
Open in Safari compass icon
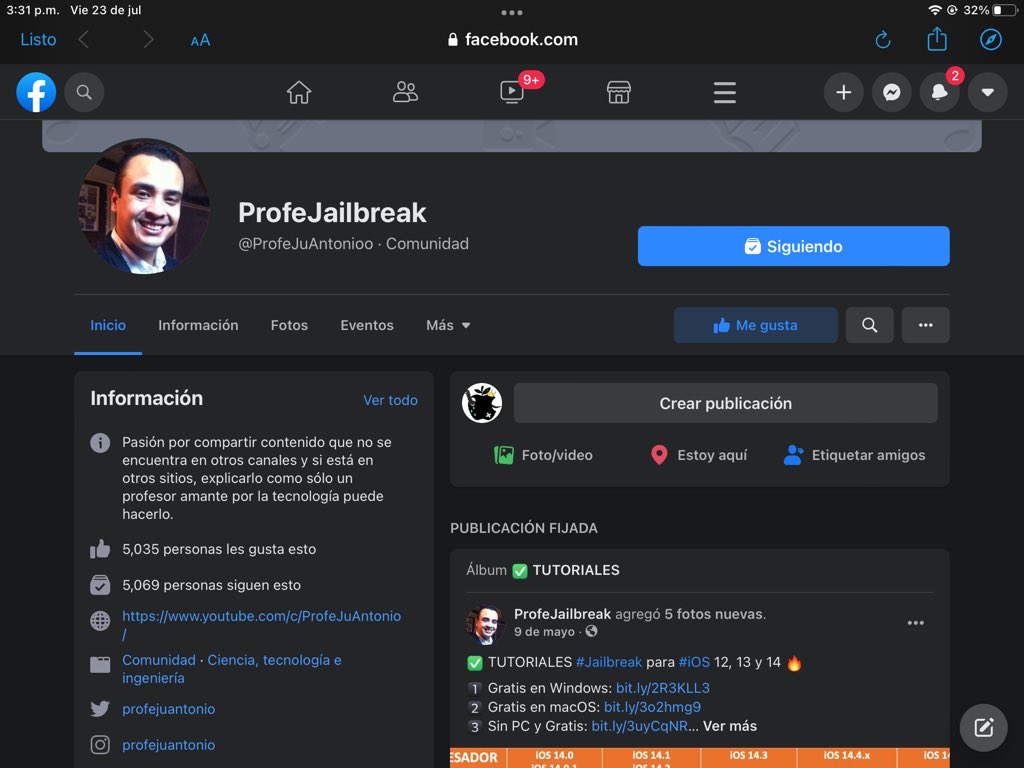(991, 40)
